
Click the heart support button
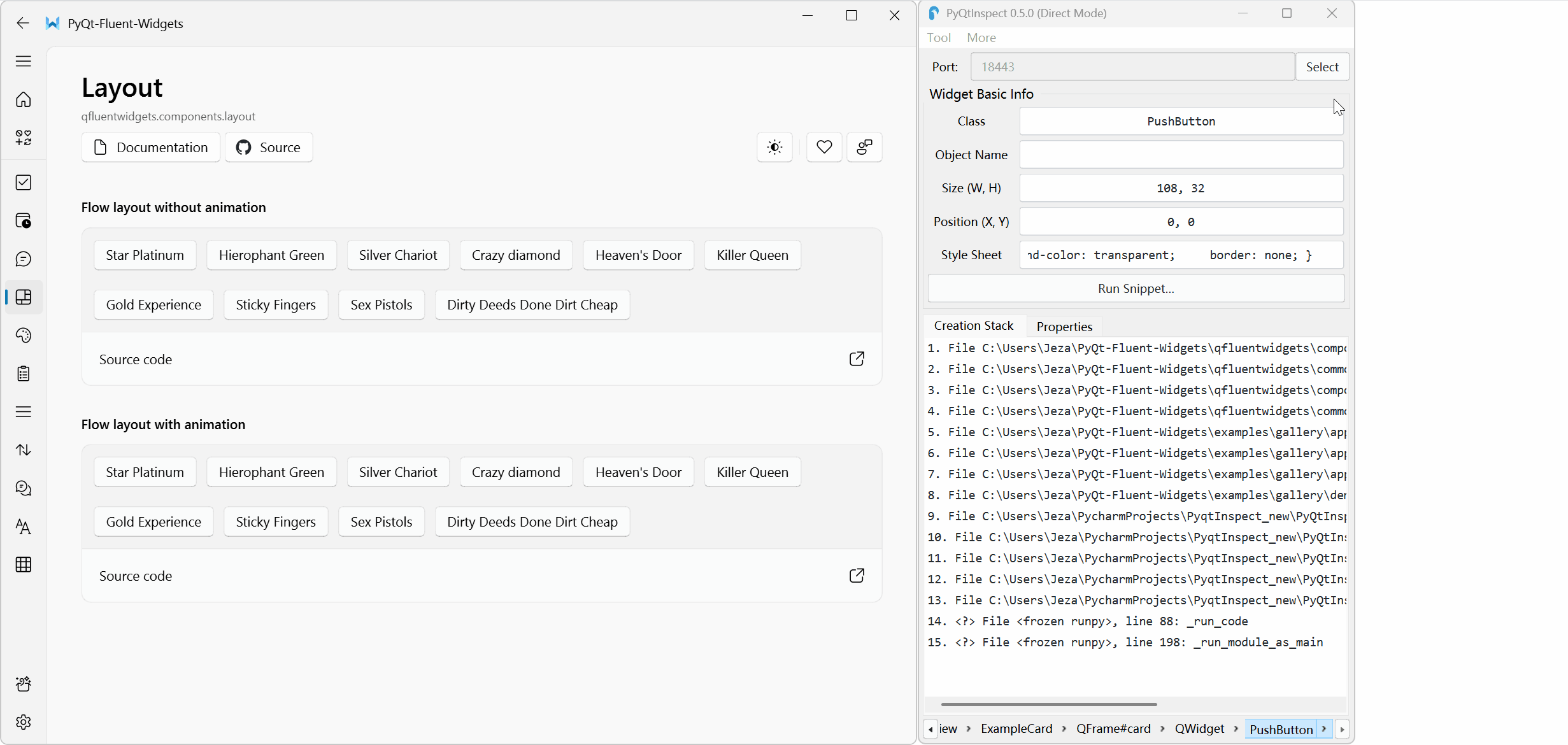[x=824, y=148]
